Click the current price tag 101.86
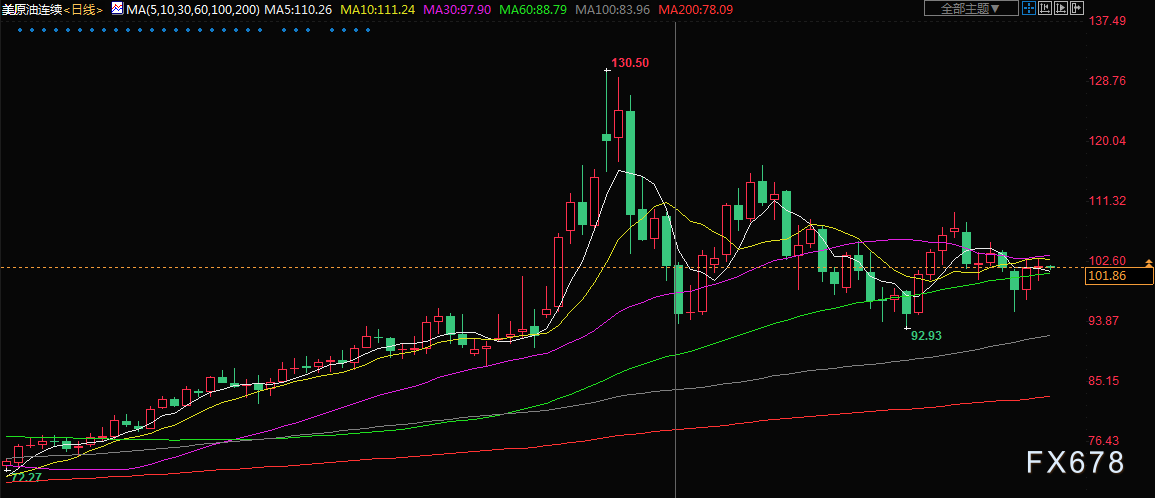1155x498 pixels. (1119, 276)
